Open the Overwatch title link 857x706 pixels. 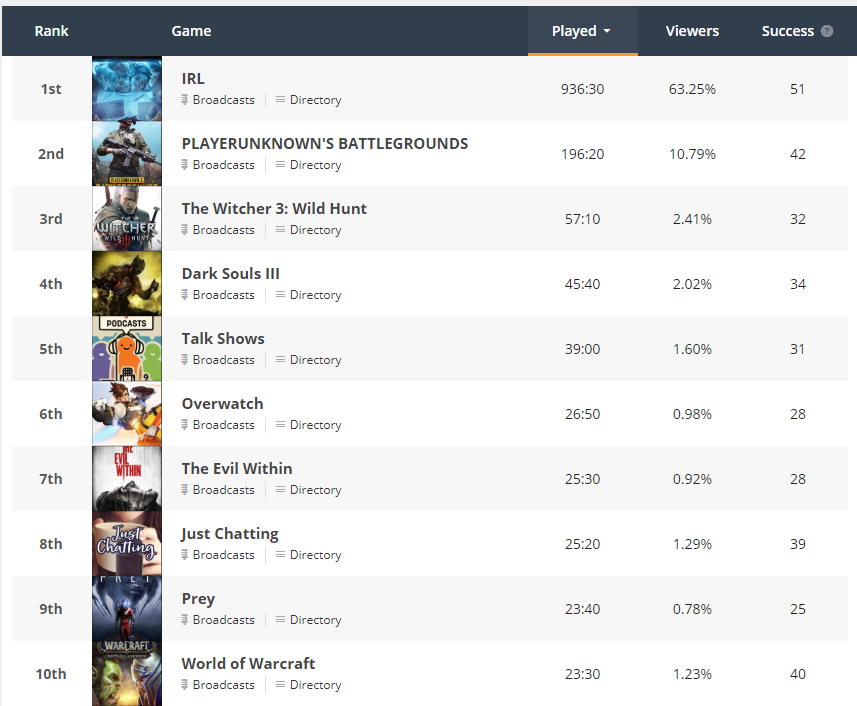coord(222,404)
